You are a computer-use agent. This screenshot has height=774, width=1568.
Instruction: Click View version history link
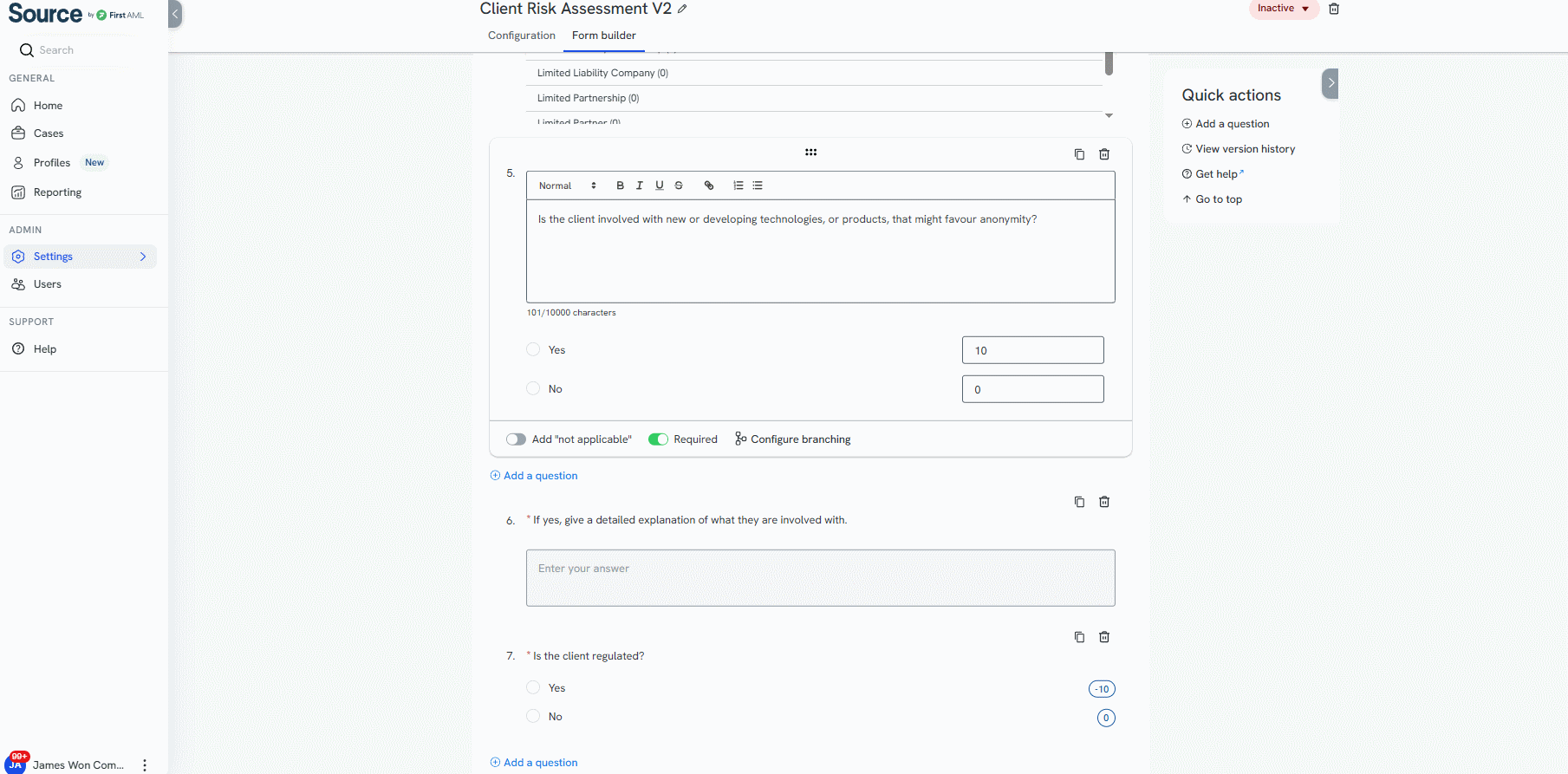coord(1245,149)
